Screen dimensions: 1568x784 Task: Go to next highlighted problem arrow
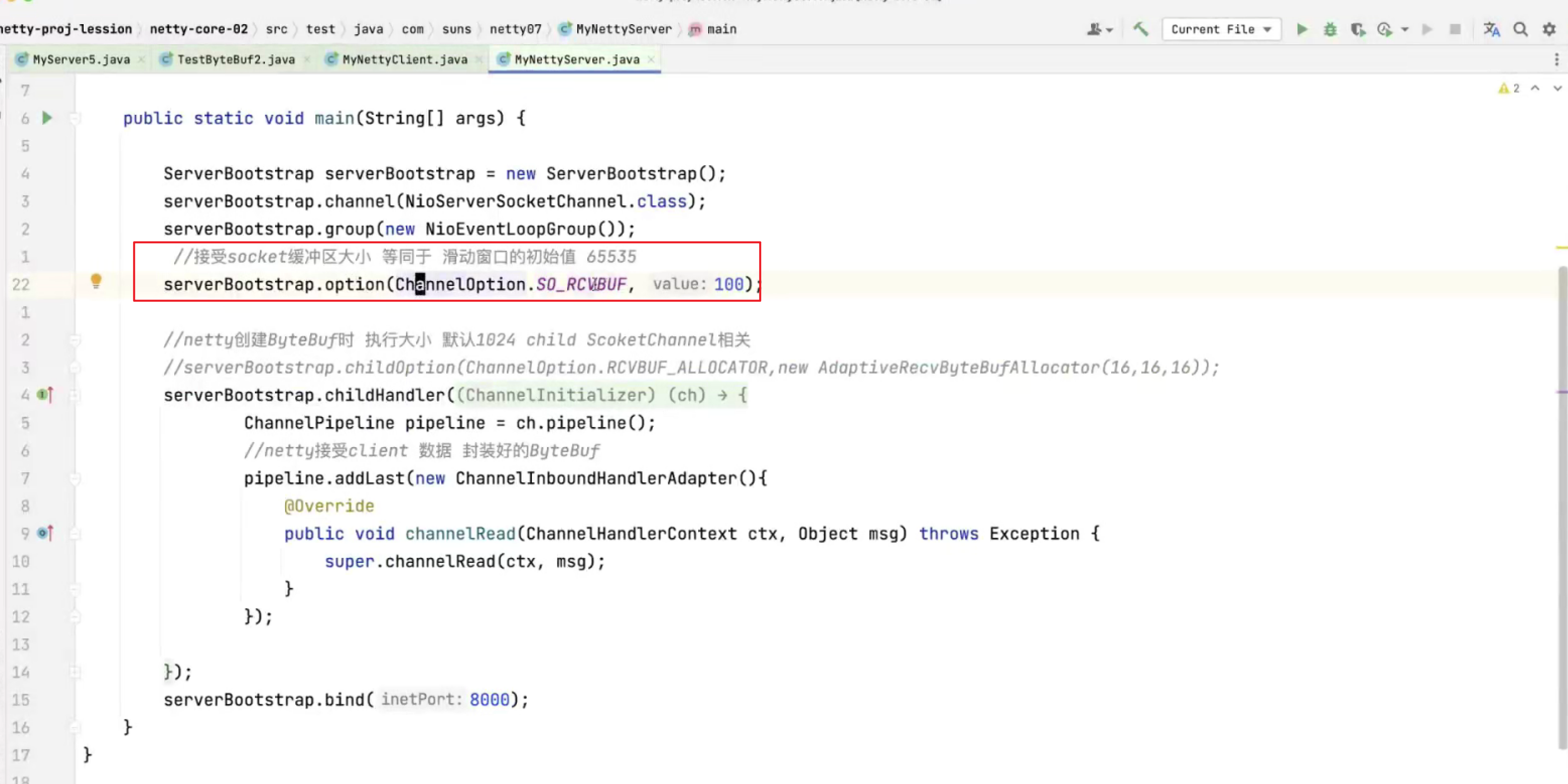coord(1557,88)
